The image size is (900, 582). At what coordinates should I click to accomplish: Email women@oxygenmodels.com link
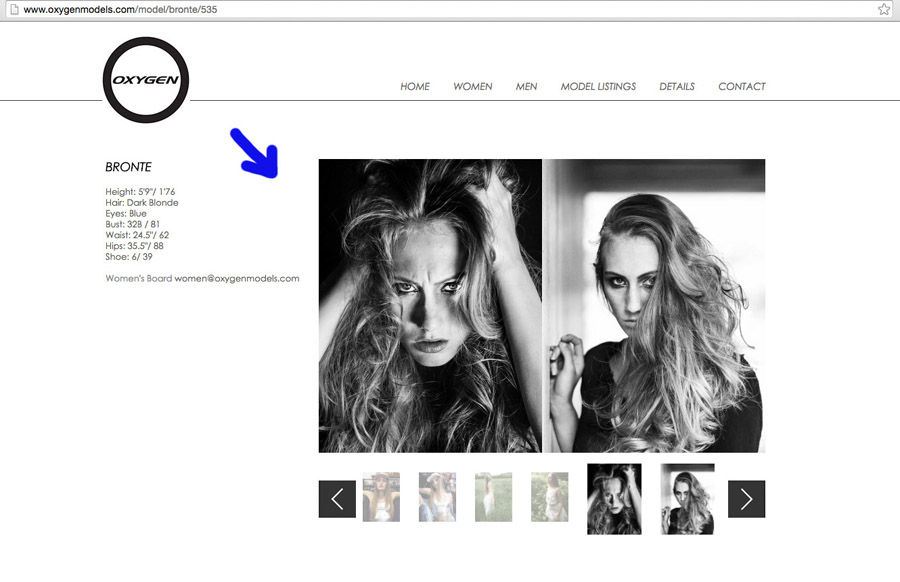(x=236, y=278)
